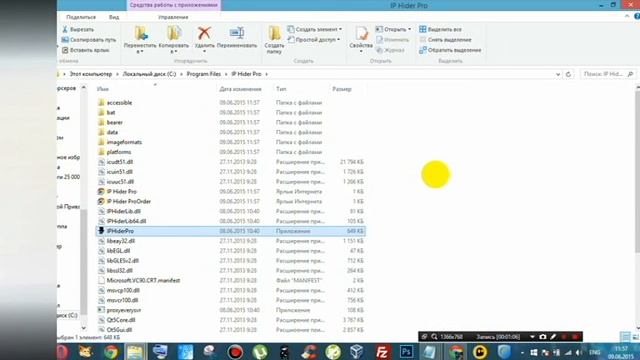Click the File Explorer taskbar icon
Image resolution: width=640 pixels, height=360 pixels.
click(x=135, y=352)
